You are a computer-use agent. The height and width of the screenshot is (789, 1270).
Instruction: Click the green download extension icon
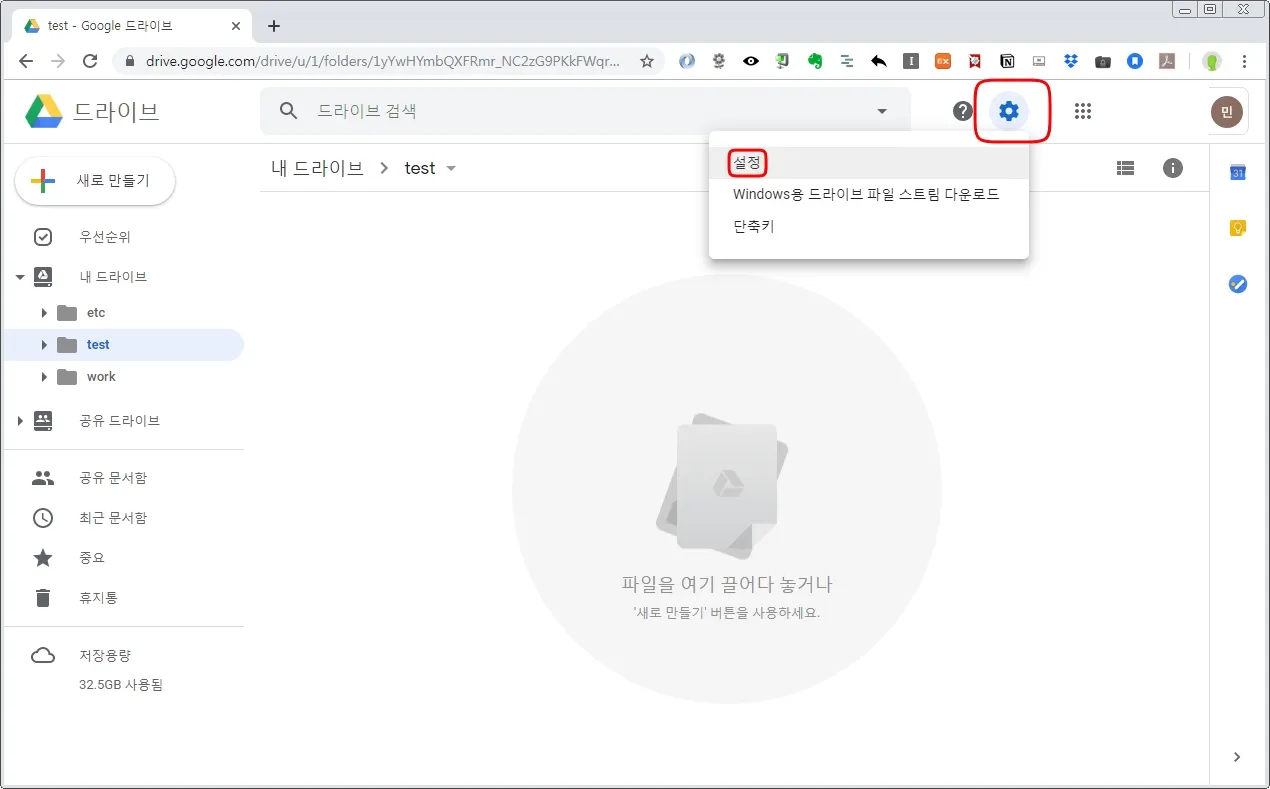coord(783,61)
